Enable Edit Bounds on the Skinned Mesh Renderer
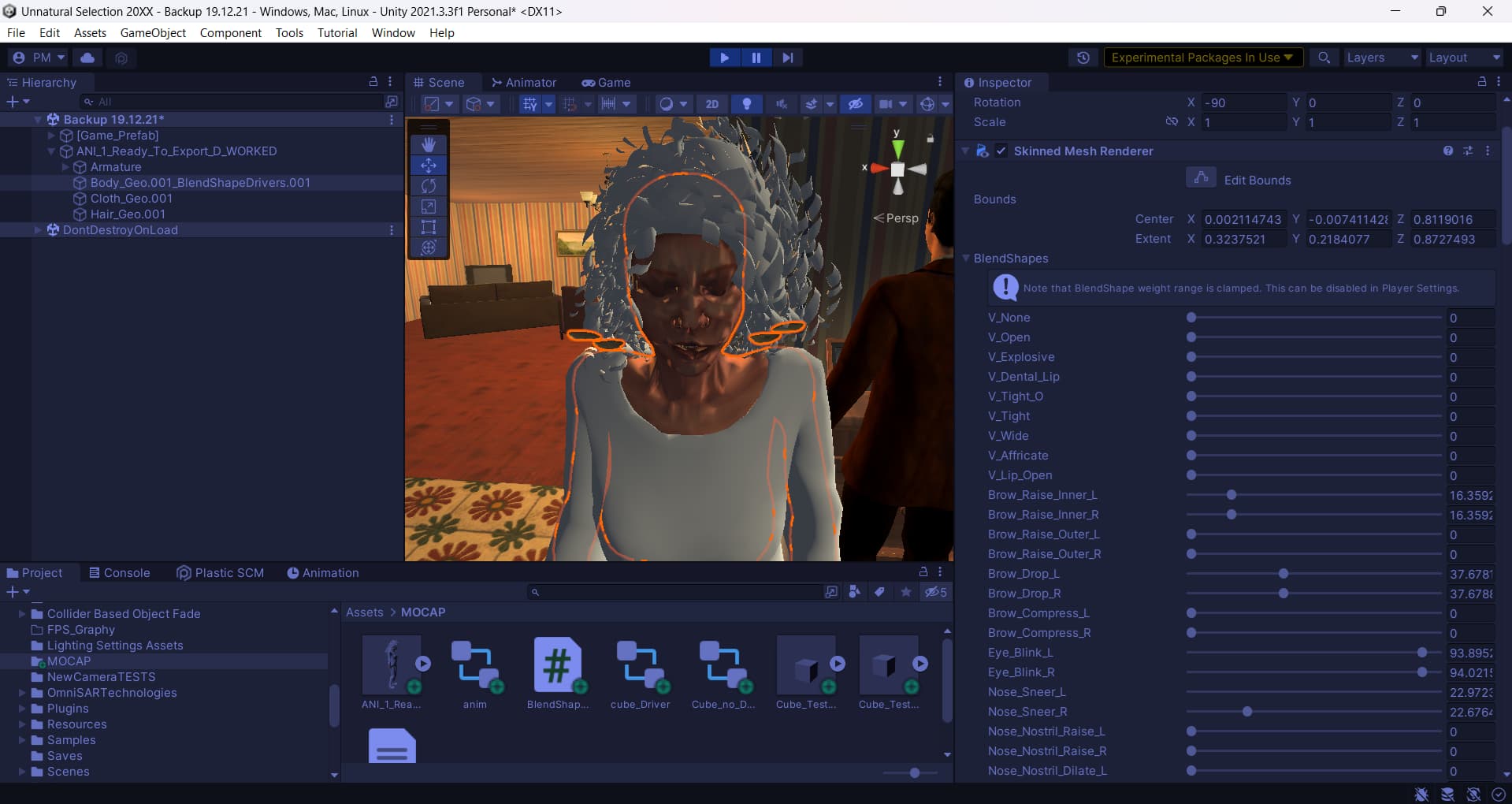This screenshot has width=1512, height=804. coord(1200,177)
